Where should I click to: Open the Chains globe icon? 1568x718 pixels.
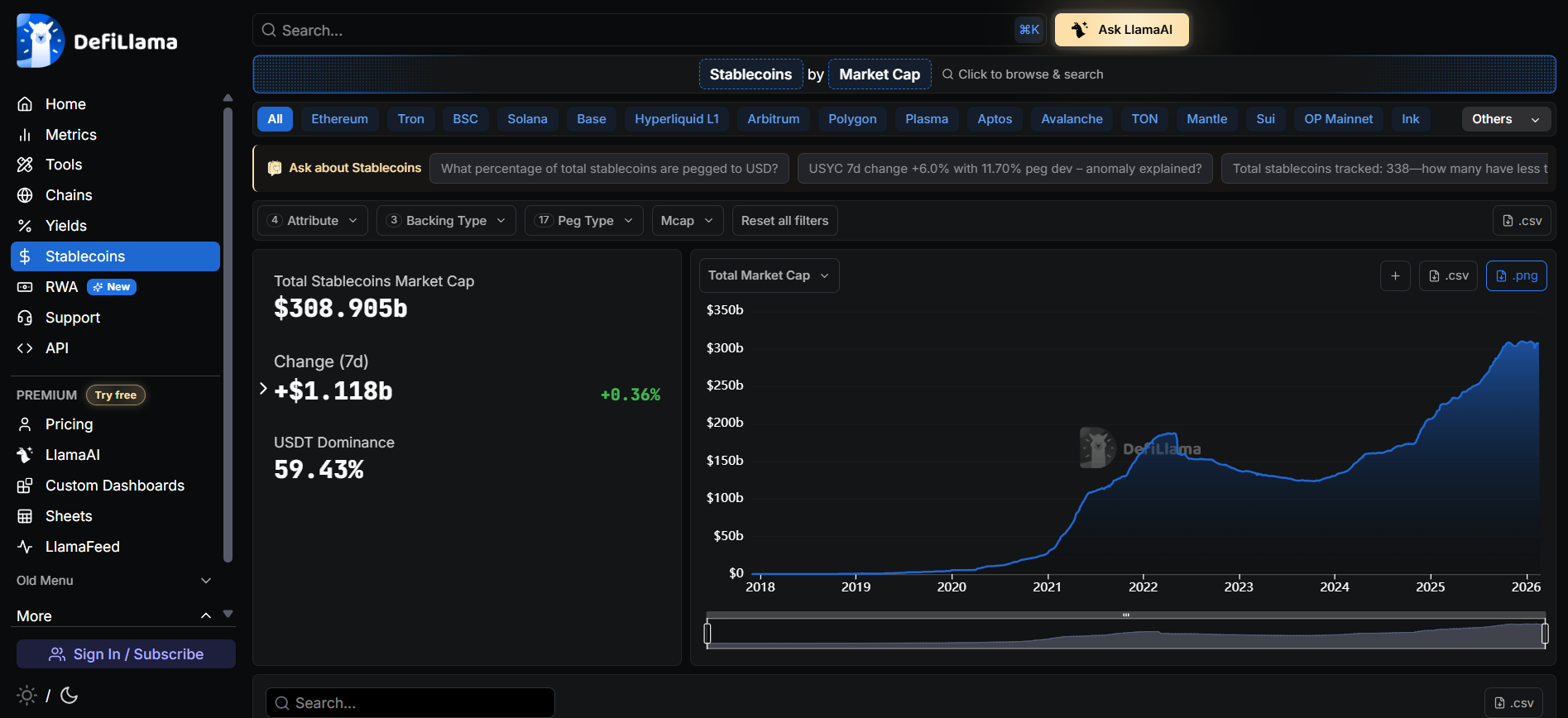pos(25,195)
